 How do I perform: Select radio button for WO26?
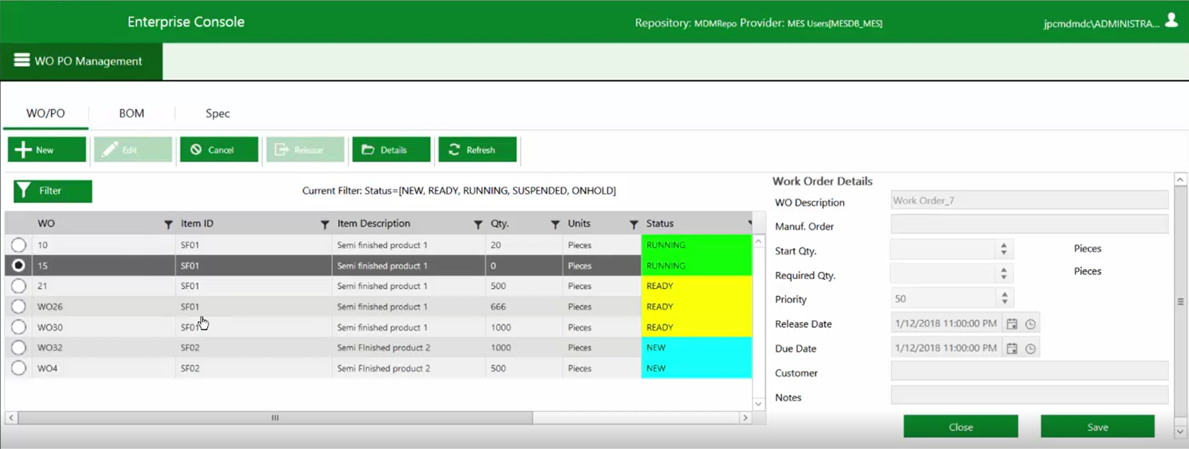18,306
